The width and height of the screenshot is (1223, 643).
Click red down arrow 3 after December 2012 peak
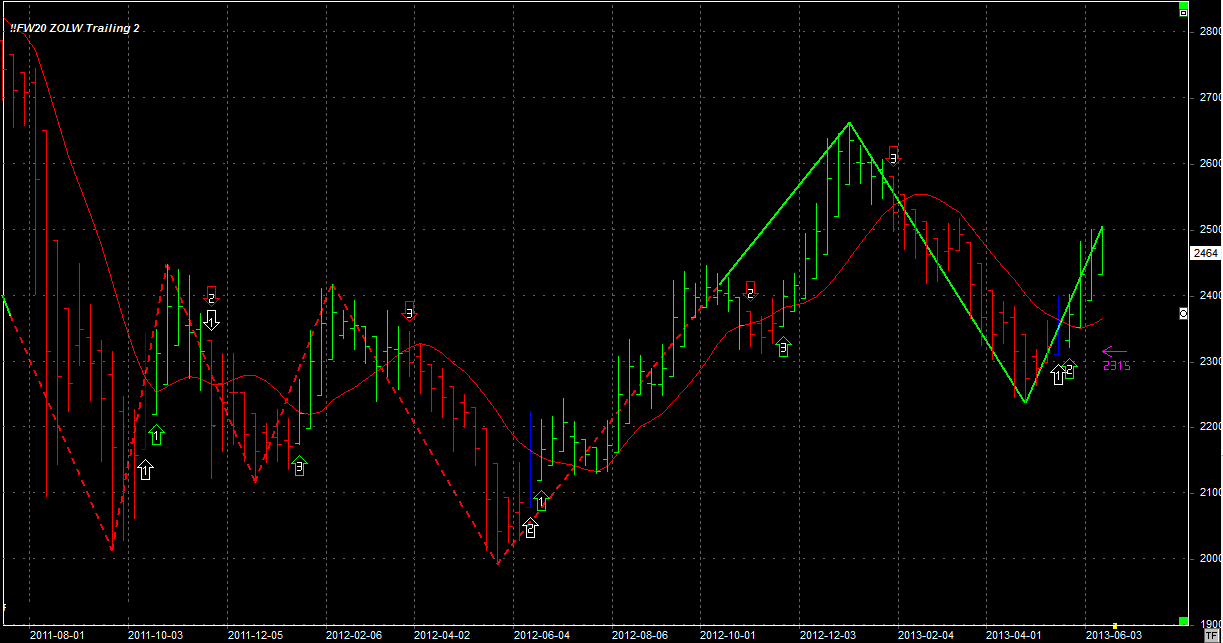(893, 155)
